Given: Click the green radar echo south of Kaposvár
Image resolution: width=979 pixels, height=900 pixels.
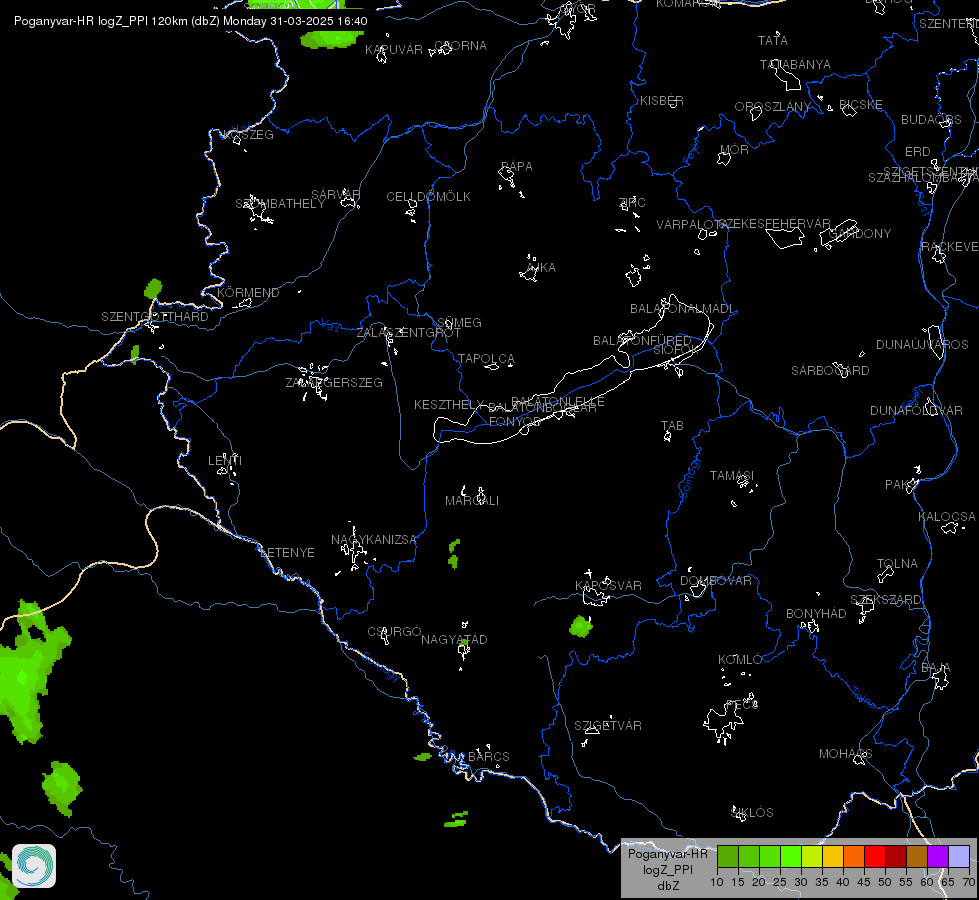Looking at the screenshot, I should [x=581, y=626].
